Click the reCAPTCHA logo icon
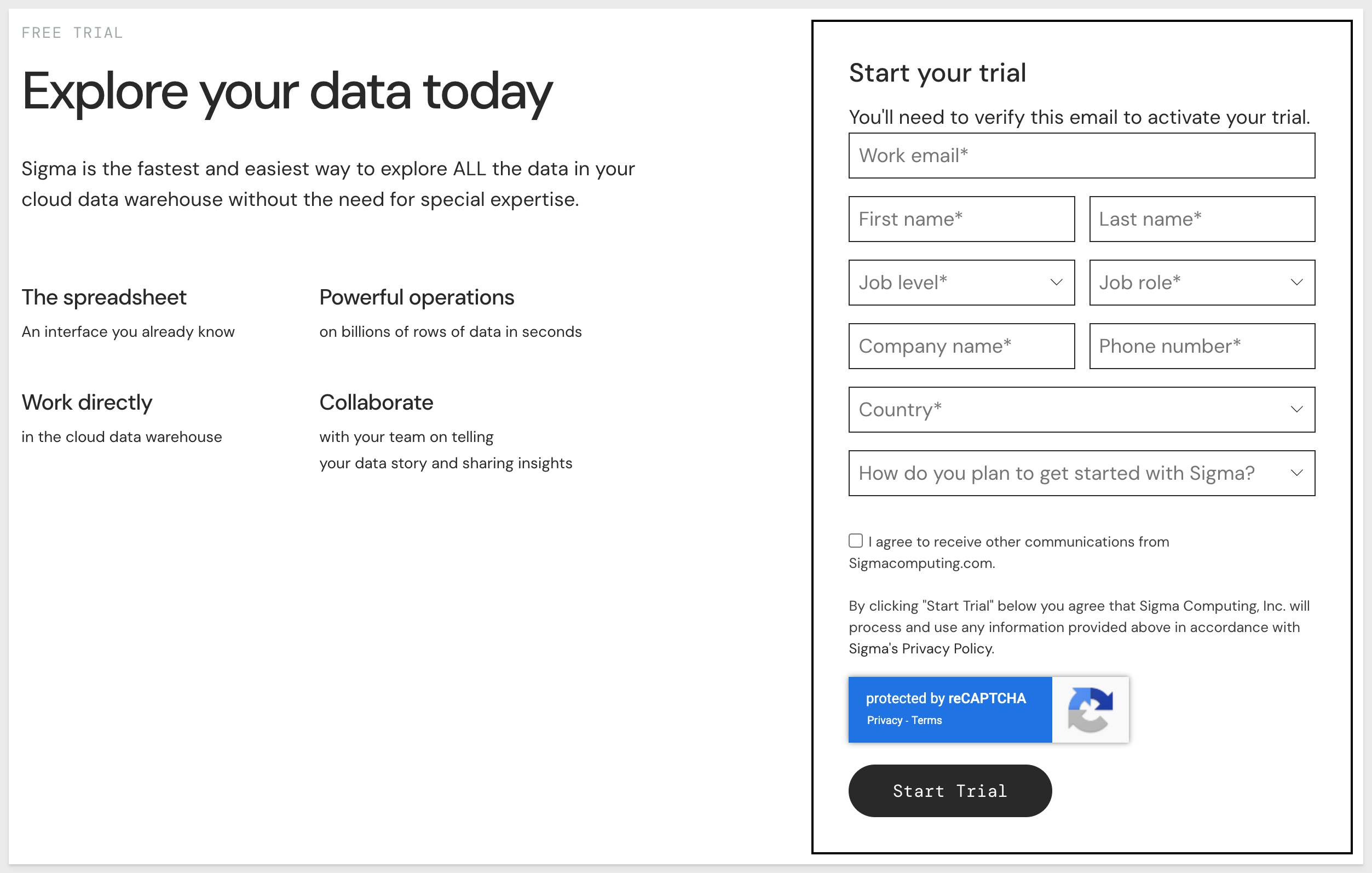This screenshot has height=873, width=1372. (x=1090, y=709)
